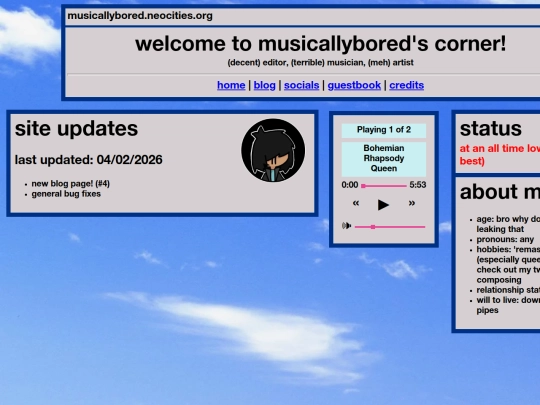
Task: Open the credits link
Action: 406,85
